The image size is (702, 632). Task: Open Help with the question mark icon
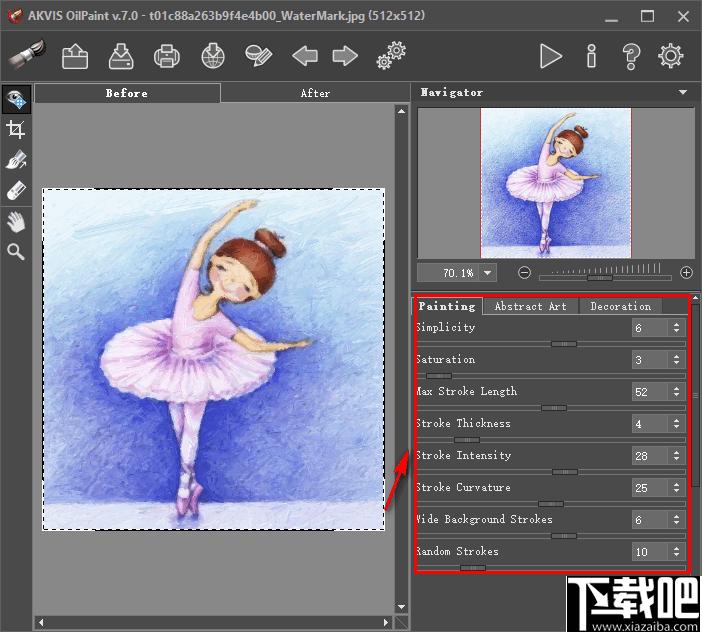tap(631, 56)
